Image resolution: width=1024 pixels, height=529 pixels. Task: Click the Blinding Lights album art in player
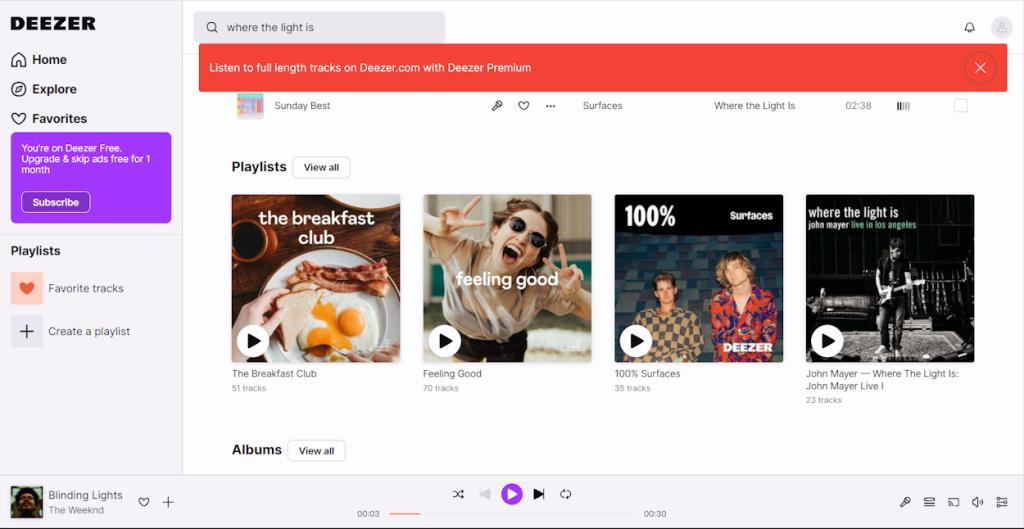click(27, 502)
